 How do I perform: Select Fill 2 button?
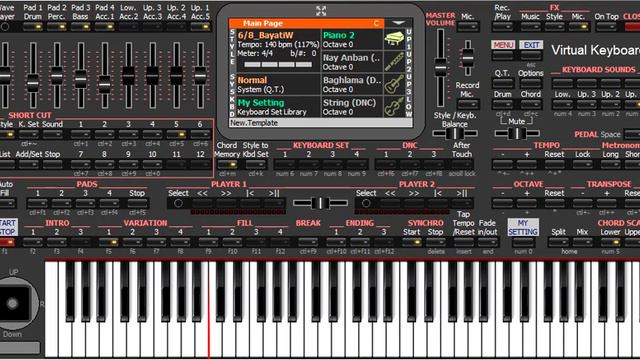pos(232,242)
